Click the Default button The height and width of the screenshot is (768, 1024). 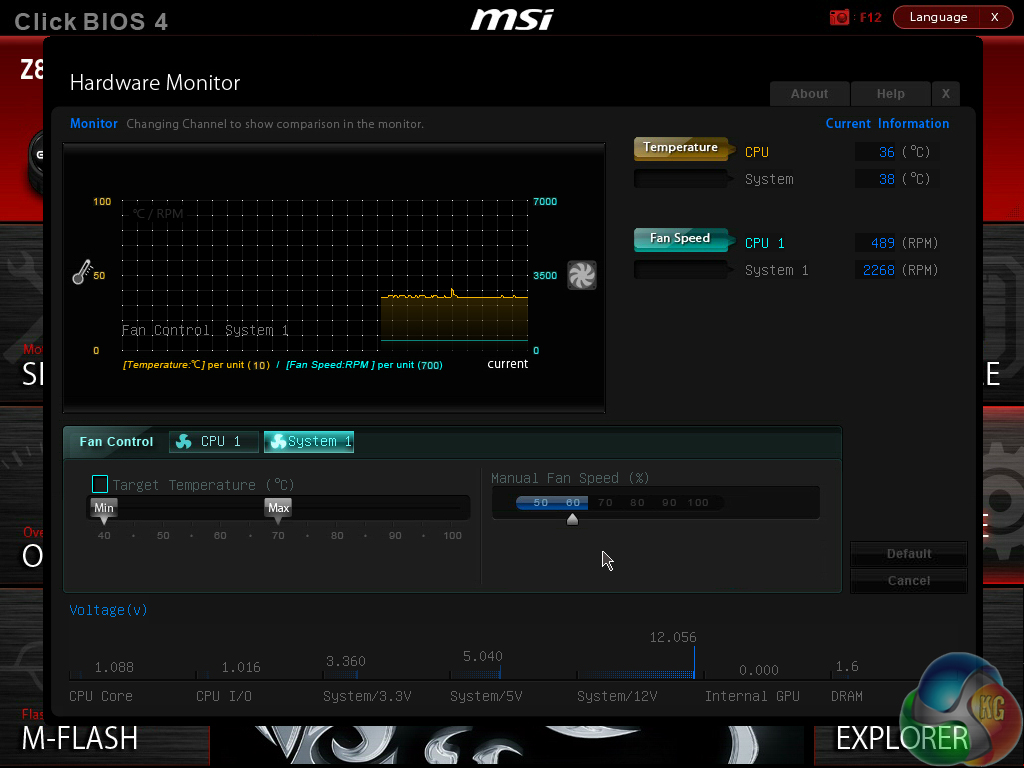click(x=908, y=554)
